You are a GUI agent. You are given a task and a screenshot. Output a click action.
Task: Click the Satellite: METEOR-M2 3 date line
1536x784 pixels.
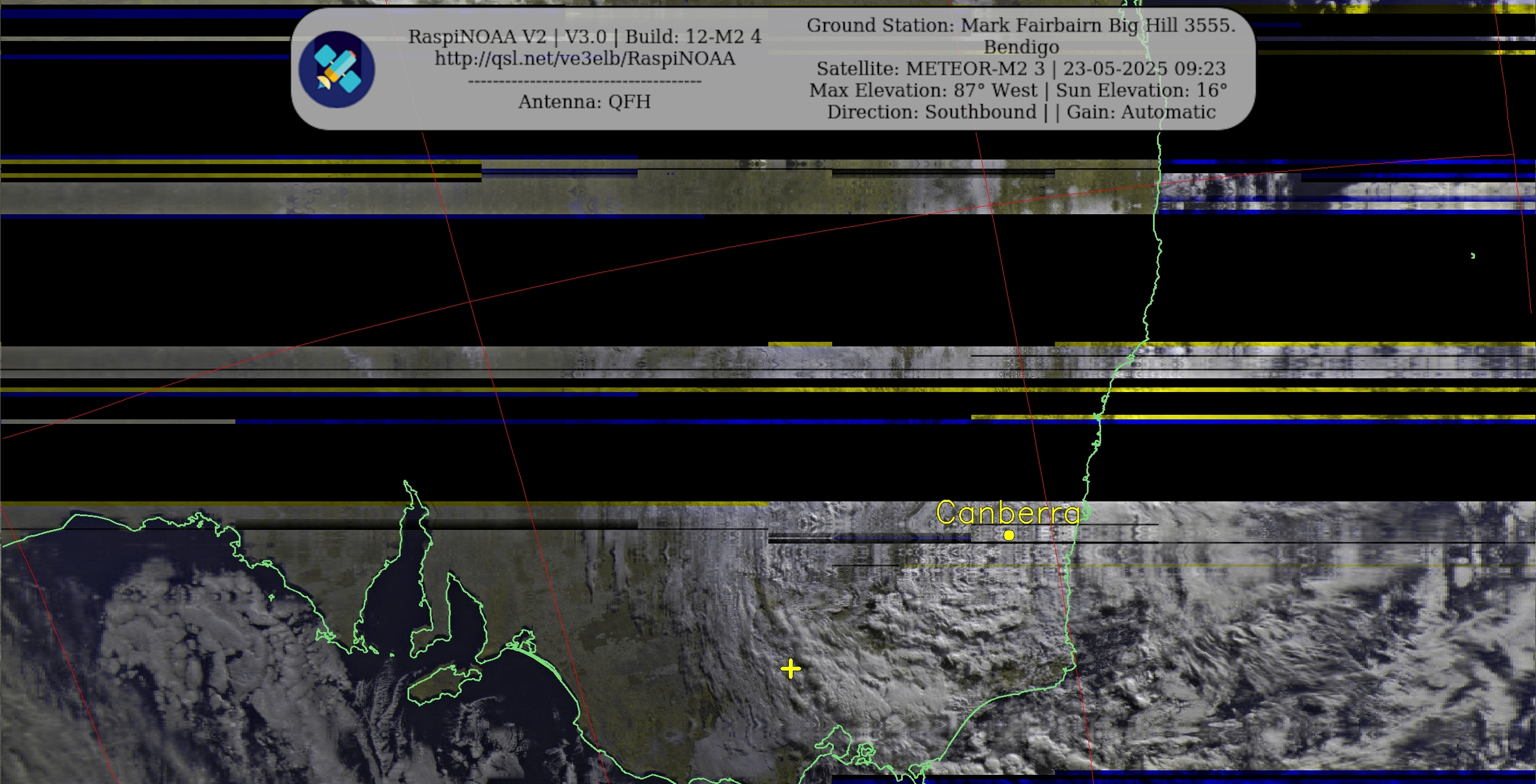pos(1021,68)
